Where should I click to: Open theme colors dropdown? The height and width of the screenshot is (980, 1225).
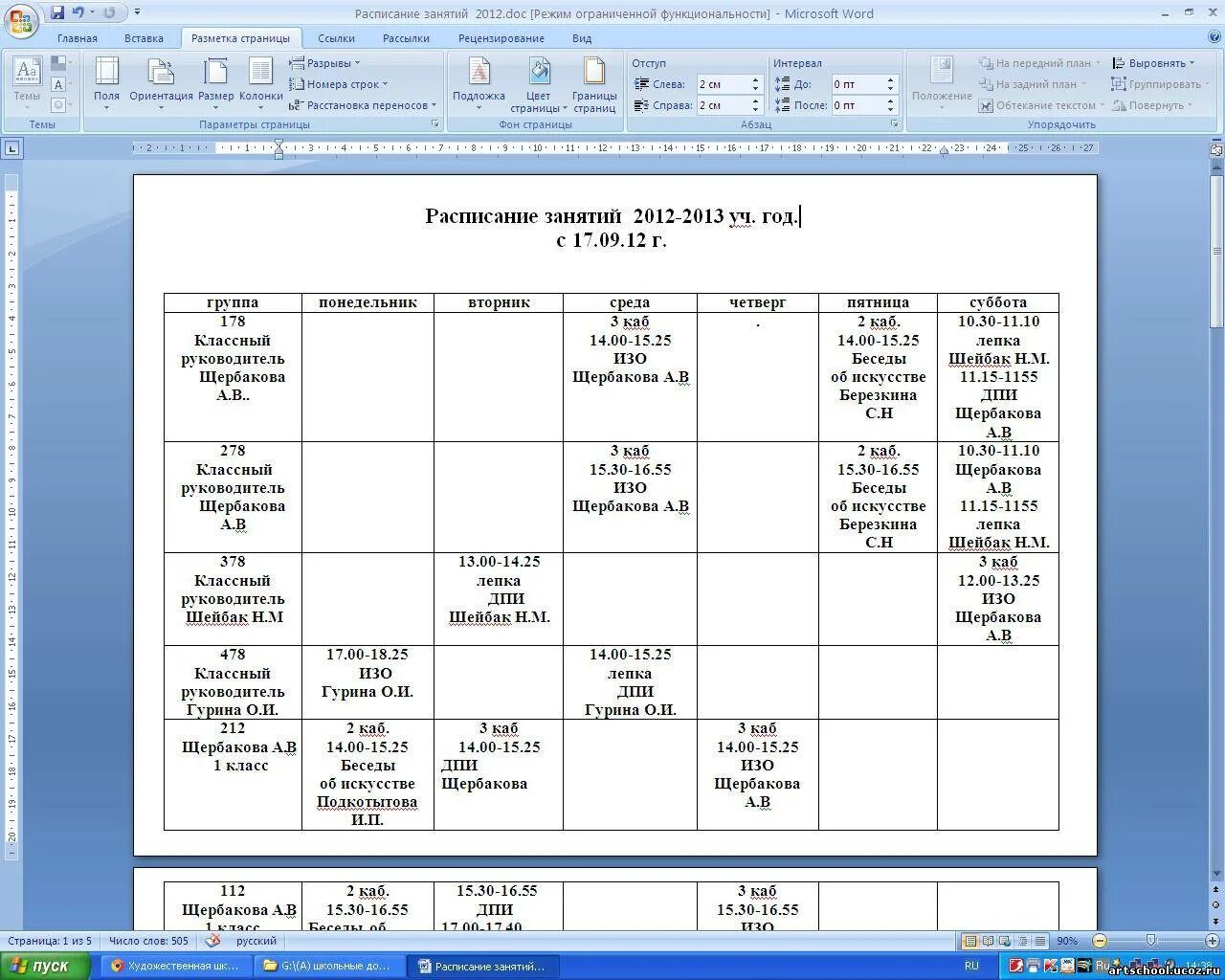pyautogui.click(x=61, y=64)
